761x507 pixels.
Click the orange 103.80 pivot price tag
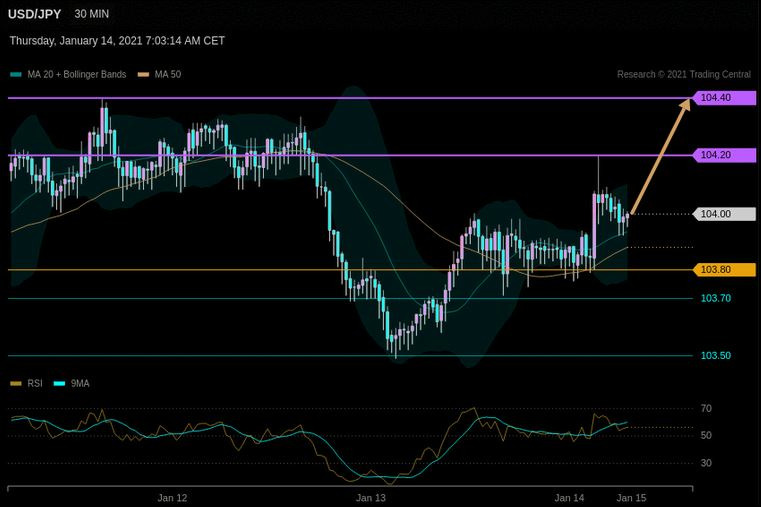click(x=724, y=270)
